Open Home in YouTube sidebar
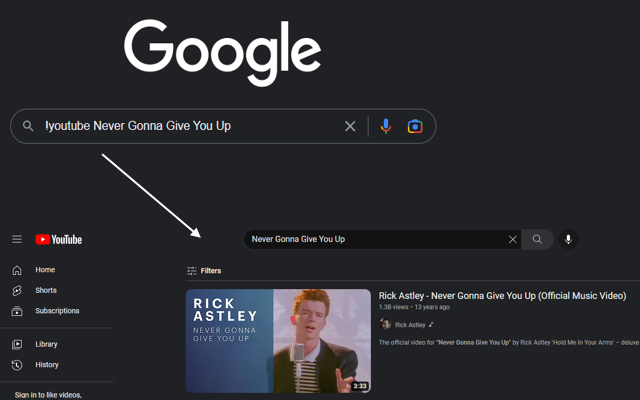The height and width of the screenshot is (400, 640). tap(45, 270)
